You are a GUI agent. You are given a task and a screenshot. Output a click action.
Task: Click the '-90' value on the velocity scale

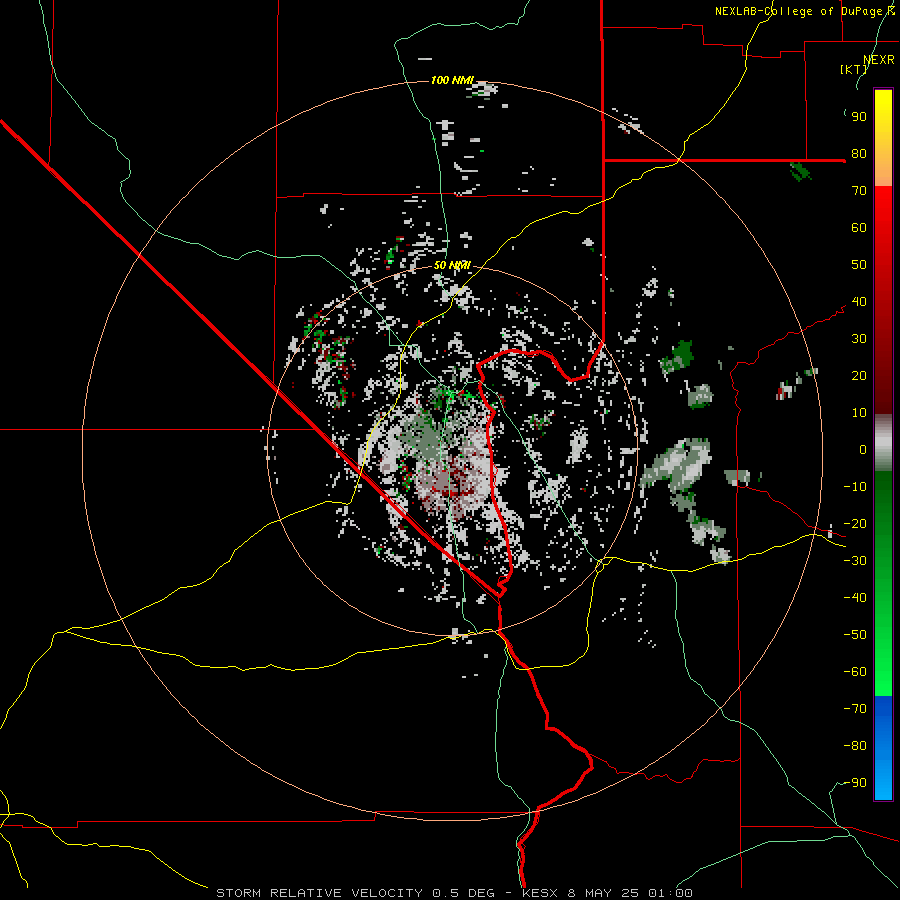pos(855,783)
